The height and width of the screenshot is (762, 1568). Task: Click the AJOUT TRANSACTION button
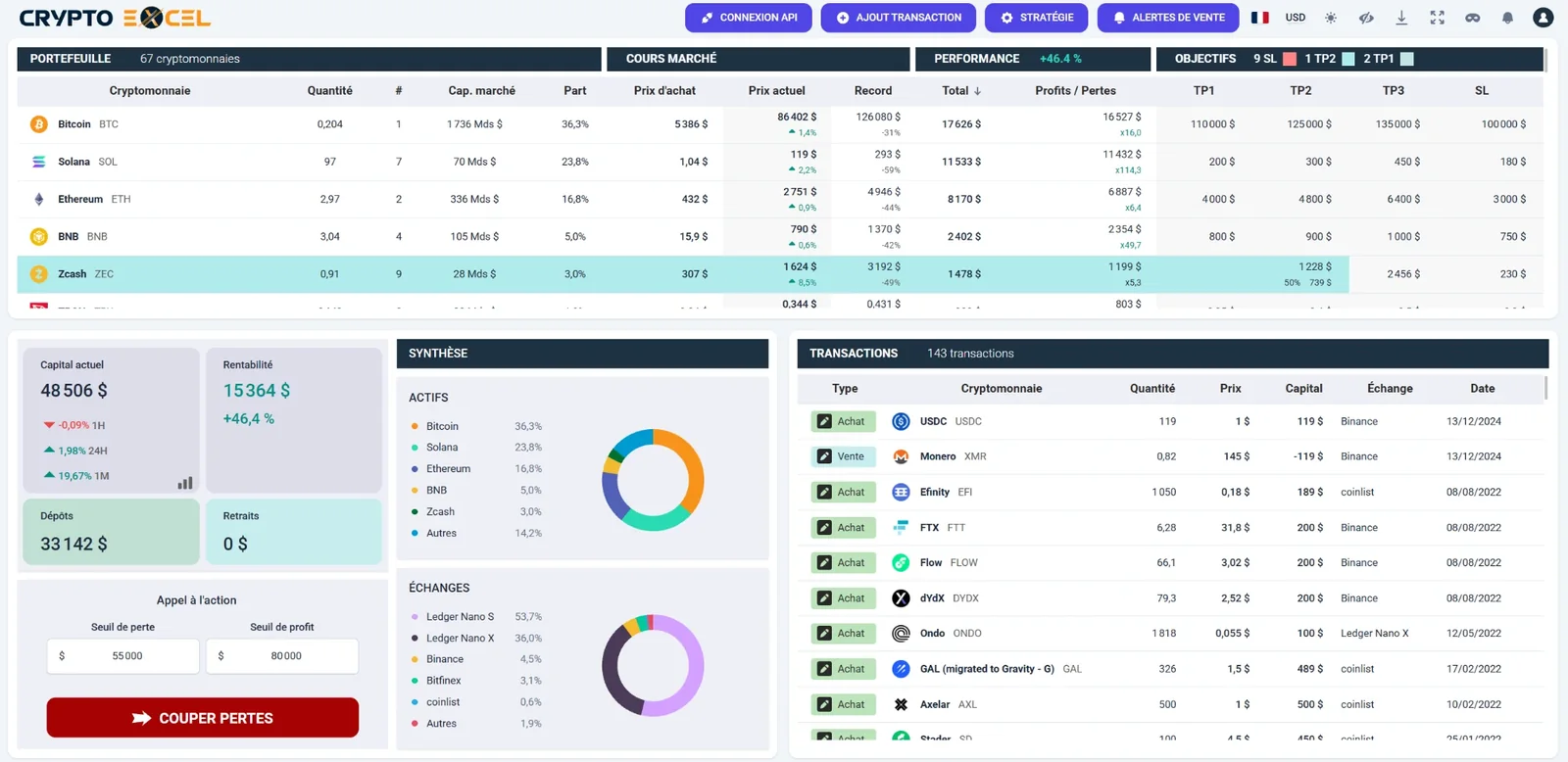899,18
